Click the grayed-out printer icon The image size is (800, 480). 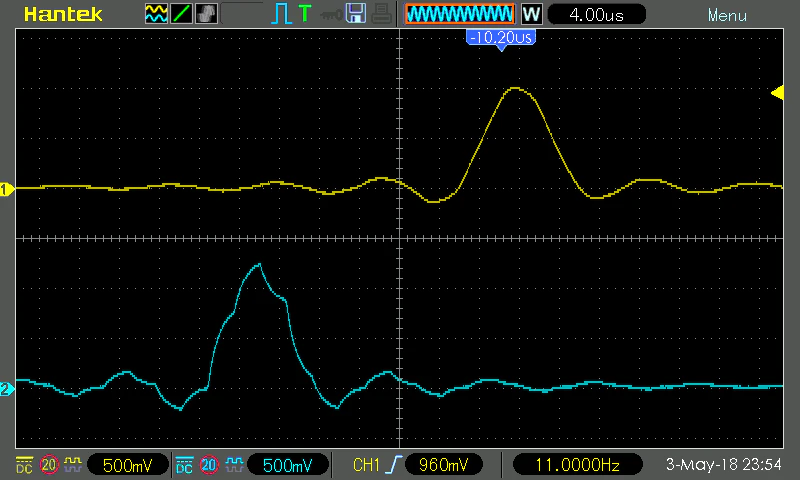click(x=381, y=14)
